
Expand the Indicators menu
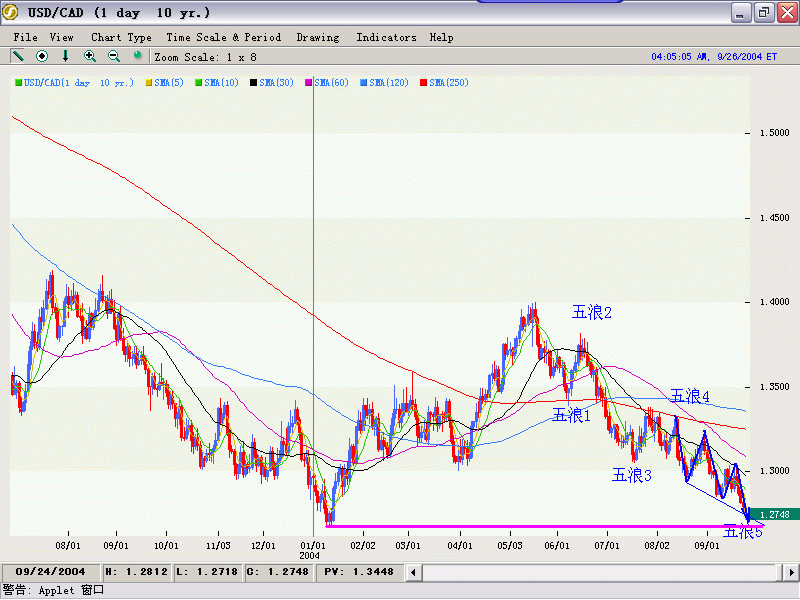386,37
